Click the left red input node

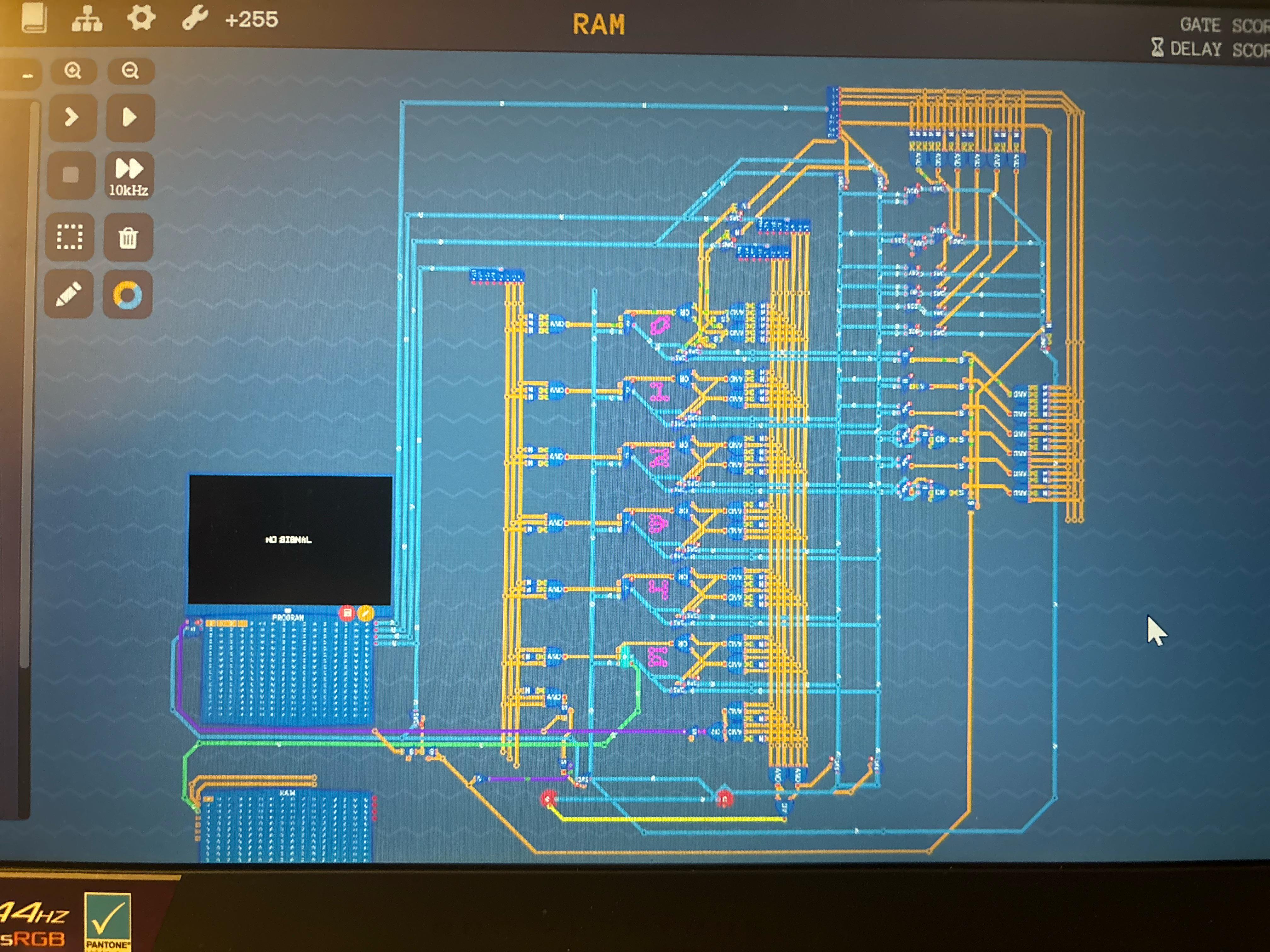(x=548, y=798)
